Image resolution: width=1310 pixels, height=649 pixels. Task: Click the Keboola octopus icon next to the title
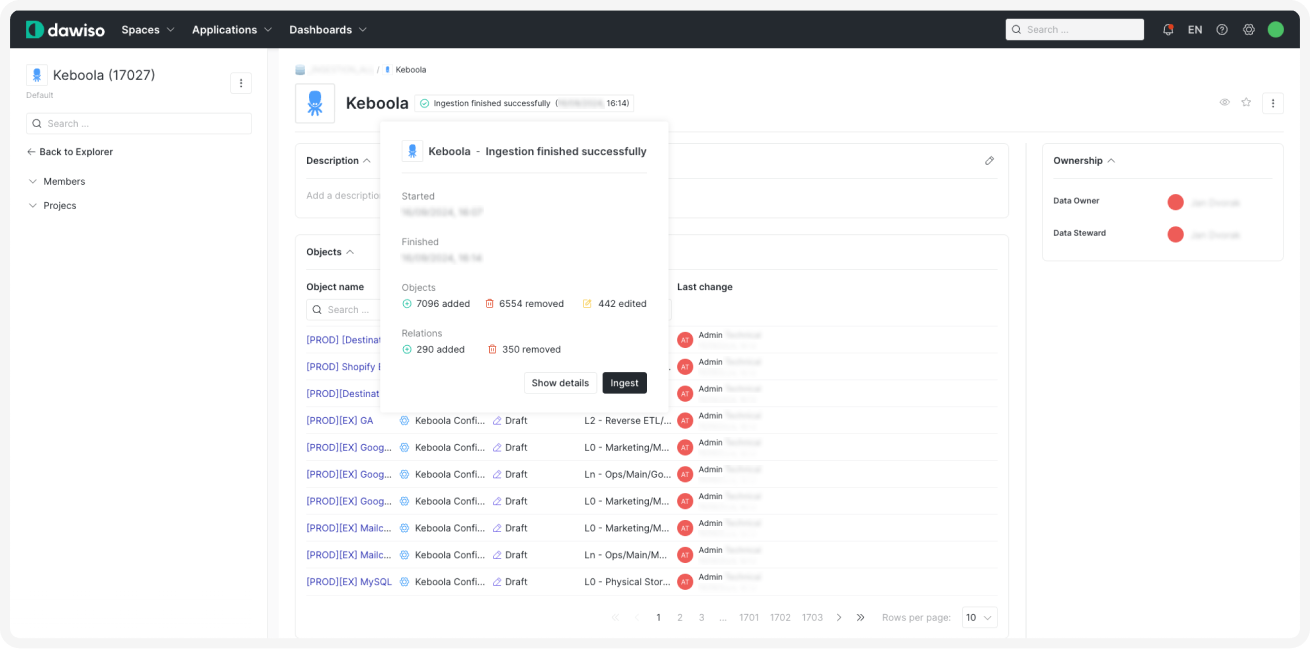pos(315,102)
